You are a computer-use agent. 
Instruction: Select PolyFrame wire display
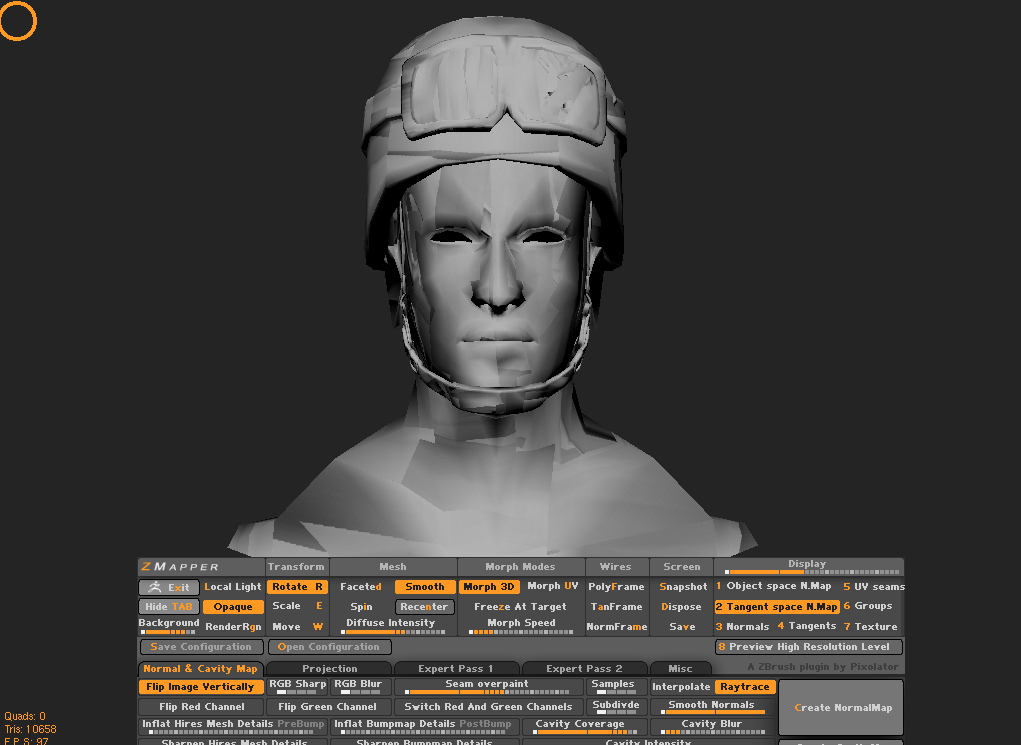coord(617,587)
